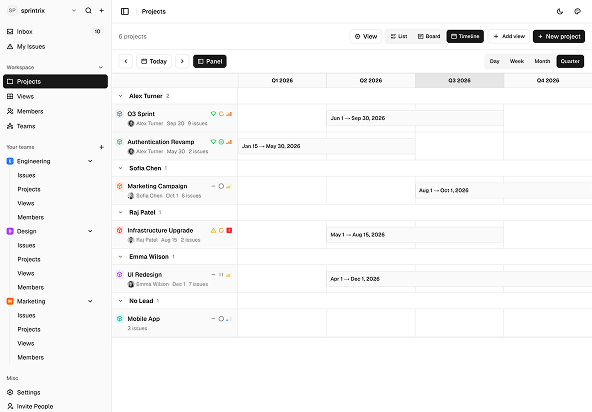This screenshot has height=412, width=592.
Task: Click Q3 Sprint priority bars icon
Action: pos(229,113)
